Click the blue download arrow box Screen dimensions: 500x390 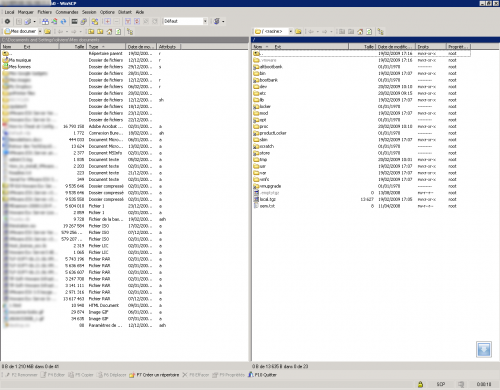point(484,349)
